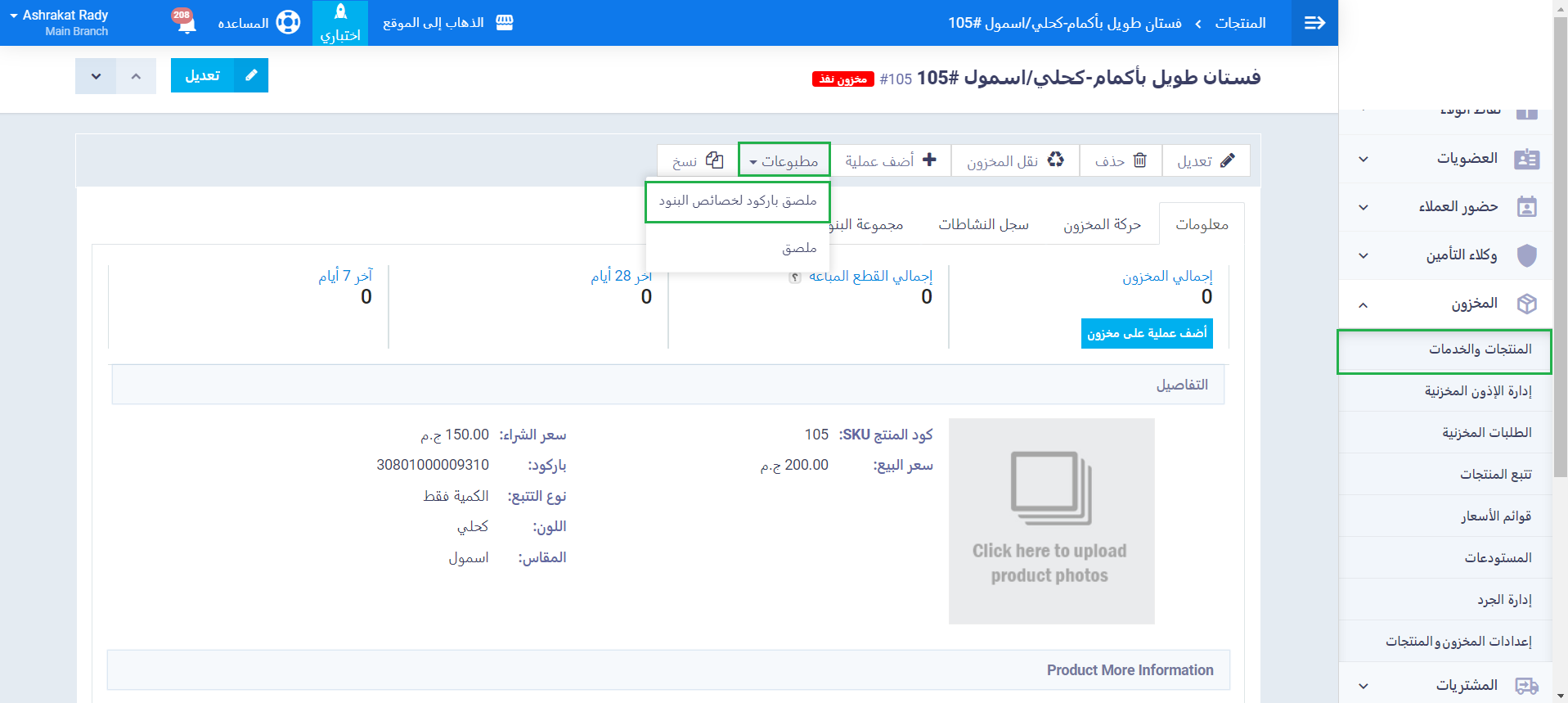Click the blue أضف عملية على مخزون button
1568x703 pixels.
coord(1146,333)
